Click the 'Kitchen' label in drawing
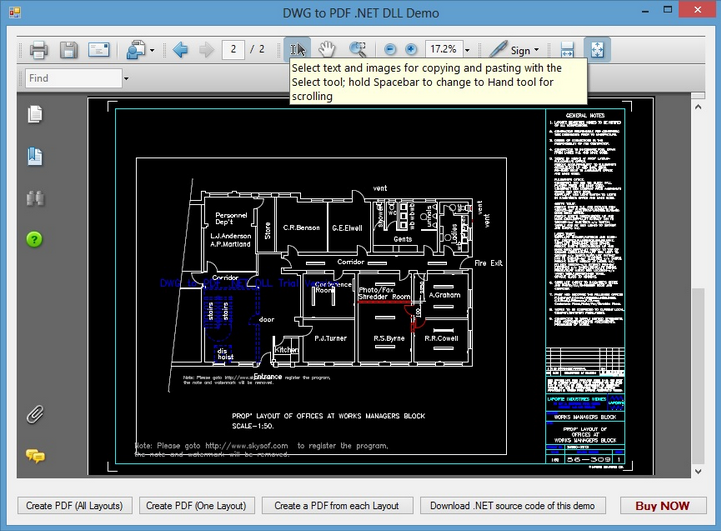This screenshot has width=721, height=531. click(x=286, y=350)
